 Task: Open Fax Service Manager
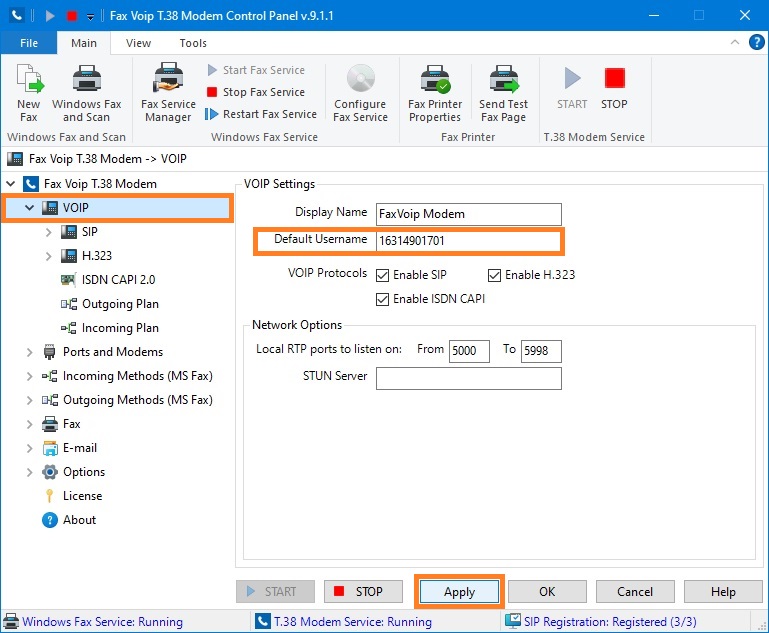[x=168, y=93]
